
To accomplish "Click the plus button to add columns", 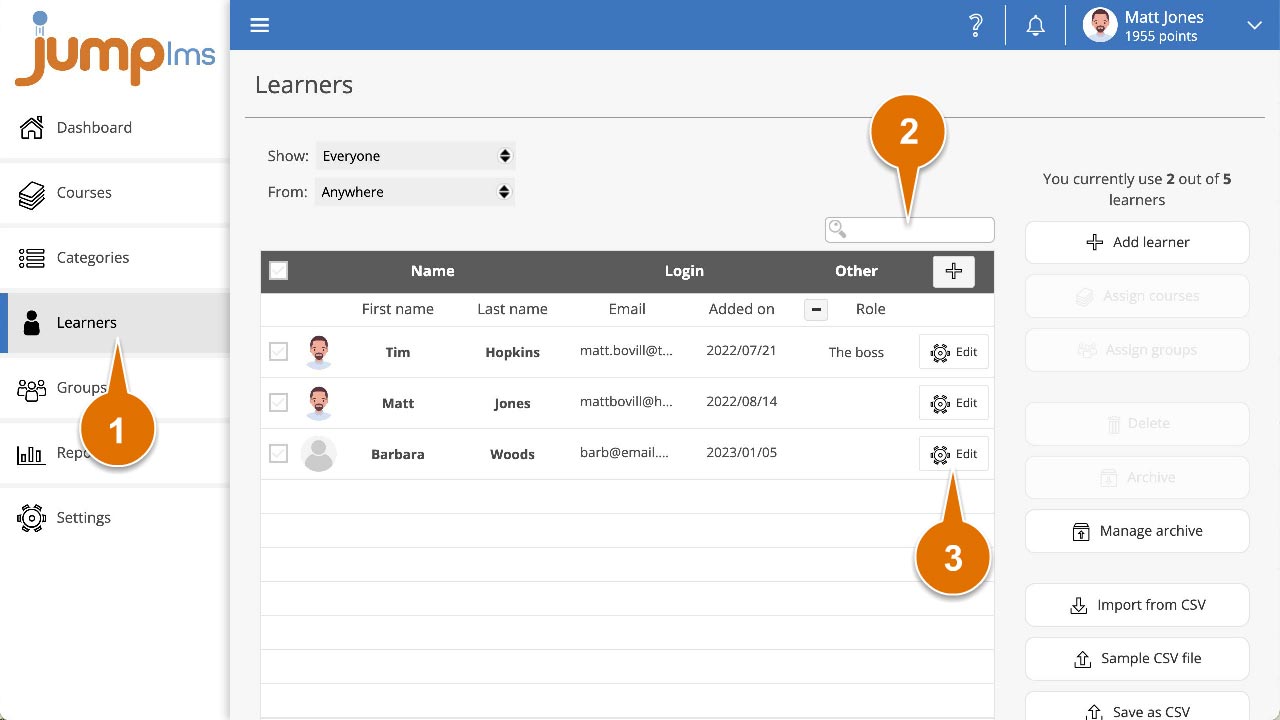I will click(x=954, y=271).
